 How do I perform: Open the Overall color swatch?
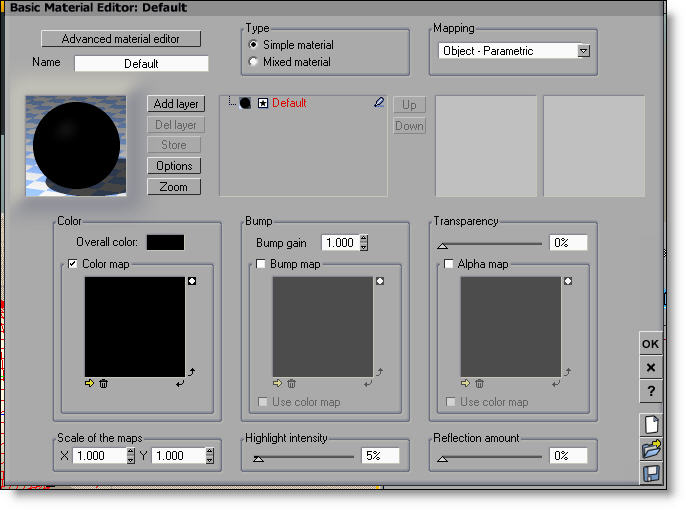[x=165, y=242]
